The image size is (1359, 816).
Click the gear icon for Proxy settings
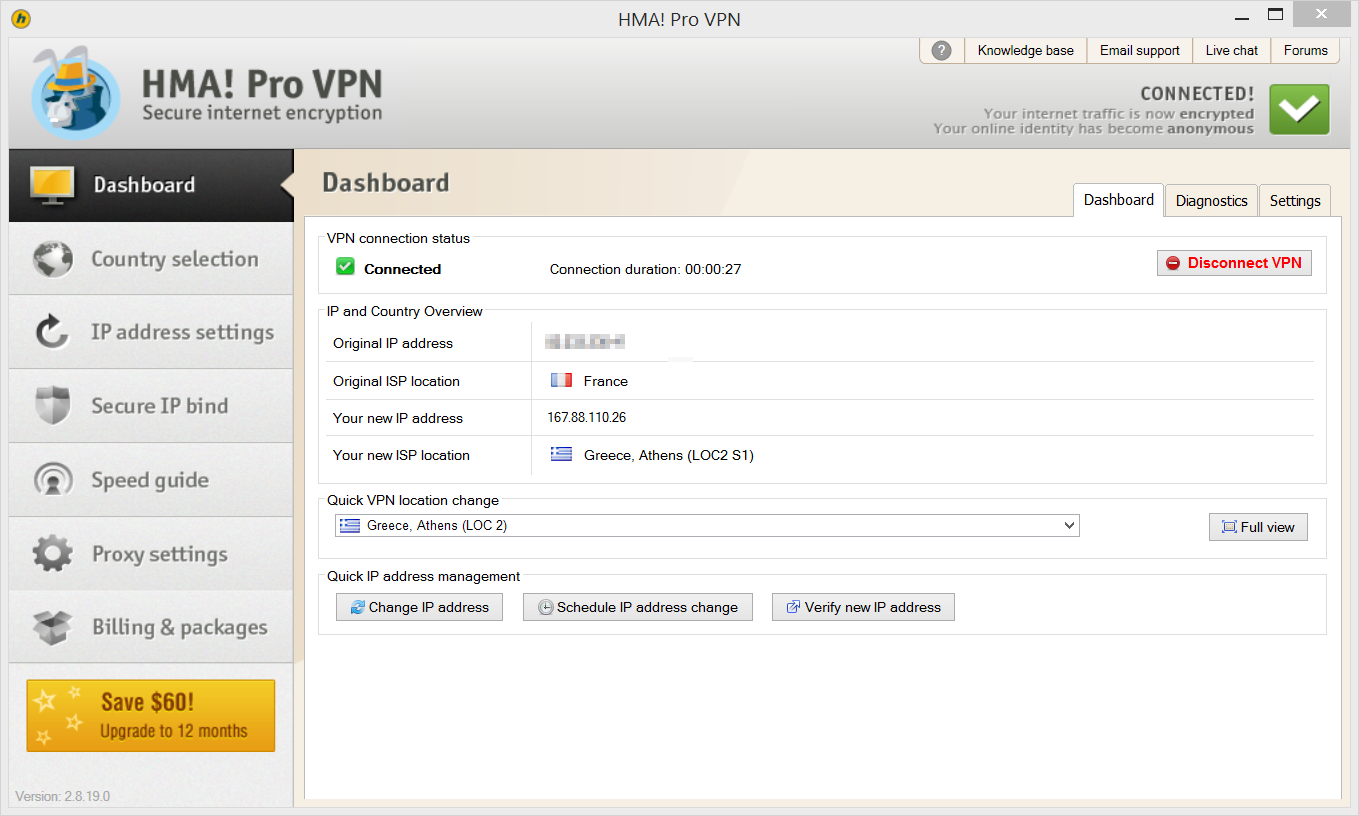[52, 554]
